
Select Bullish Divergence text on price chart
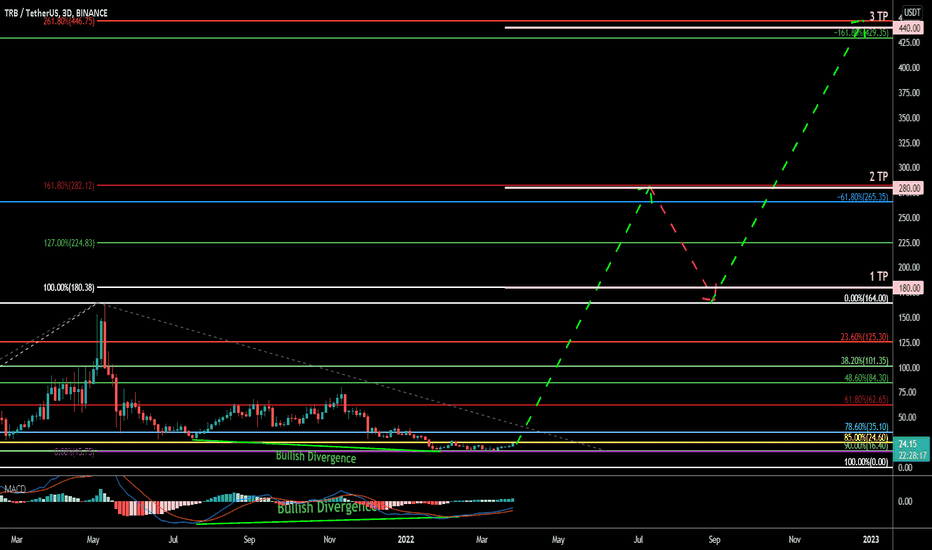click(316, 457)
